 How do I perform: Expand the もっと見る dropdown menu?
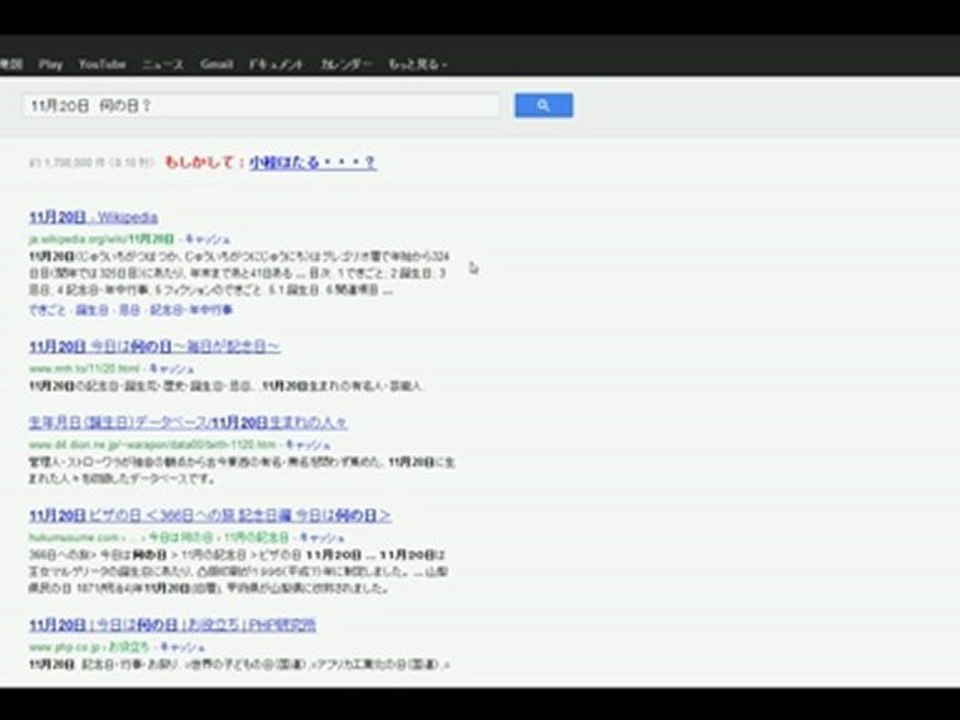coord(418,64)
